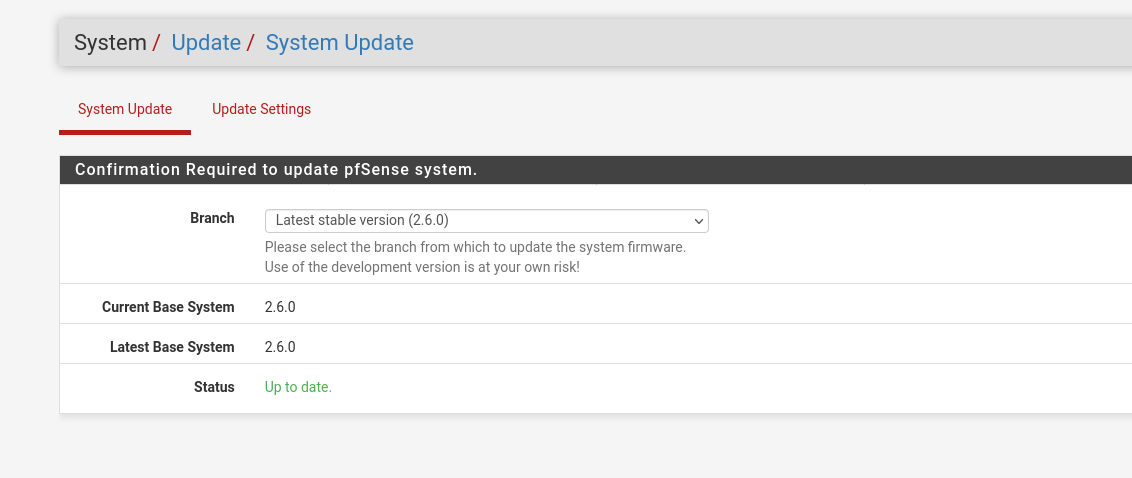The width and height of the screenshot is (1132, 478).
Task: Click the Branch field label
Action: tap(212, 218)
